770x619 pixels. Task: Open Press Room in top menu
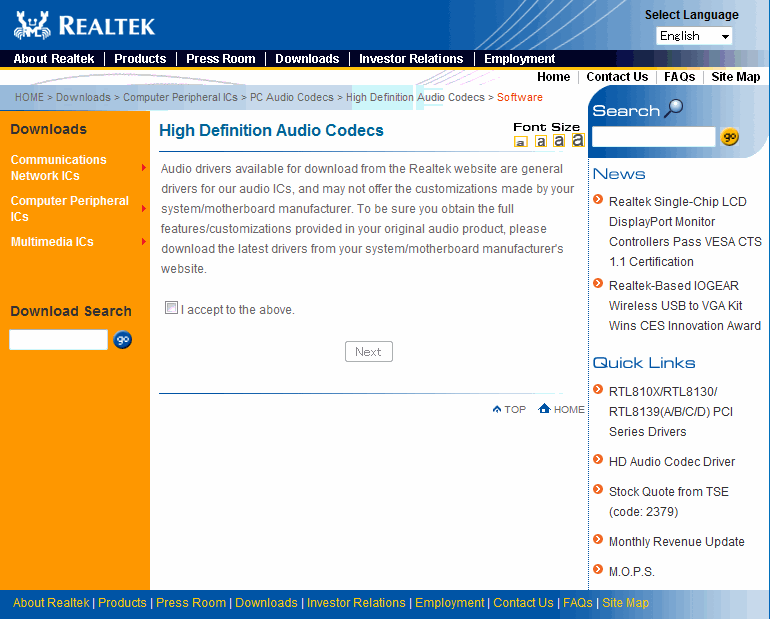220,59
